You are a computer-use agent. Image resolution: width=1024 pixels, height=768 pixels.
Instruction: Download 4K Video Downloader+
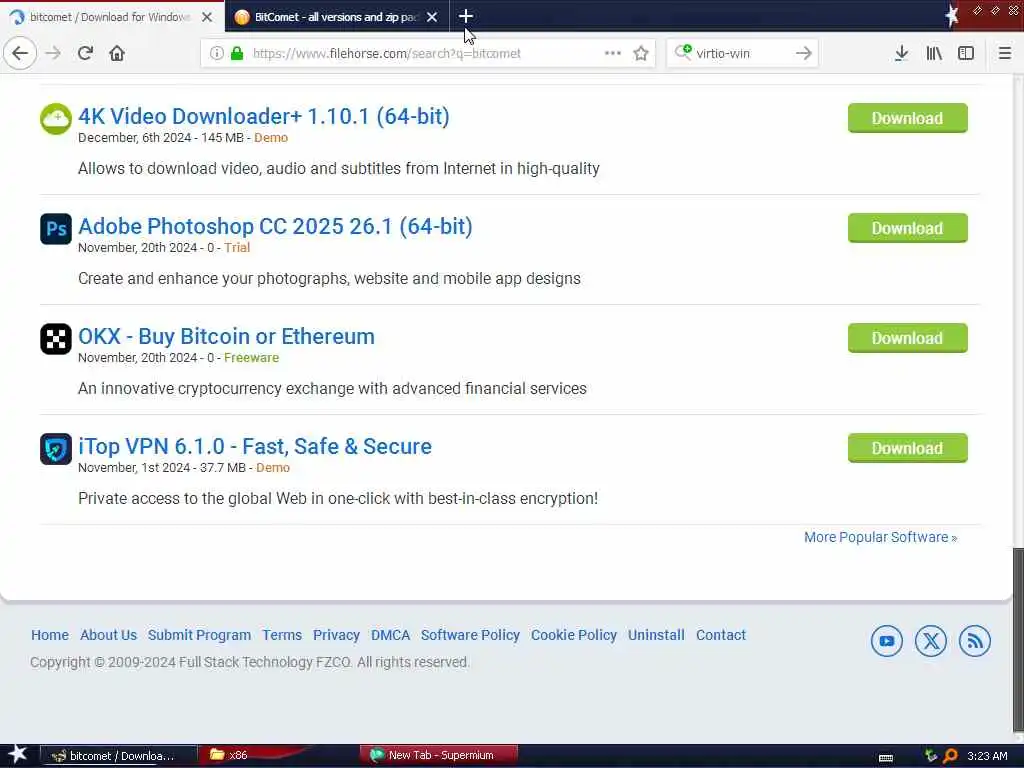908,118
